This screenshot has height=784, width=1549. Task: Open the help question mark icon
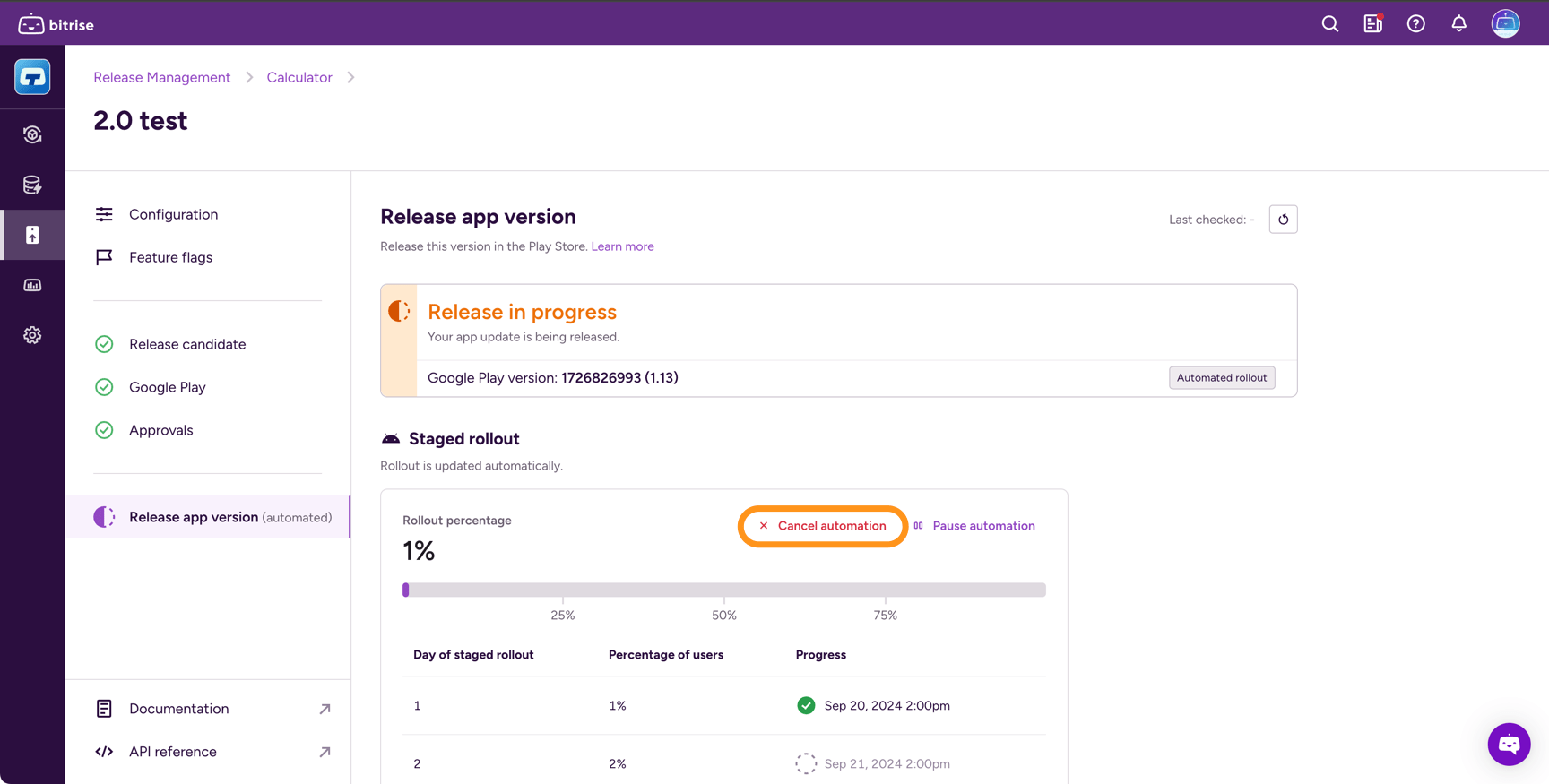1415,24
